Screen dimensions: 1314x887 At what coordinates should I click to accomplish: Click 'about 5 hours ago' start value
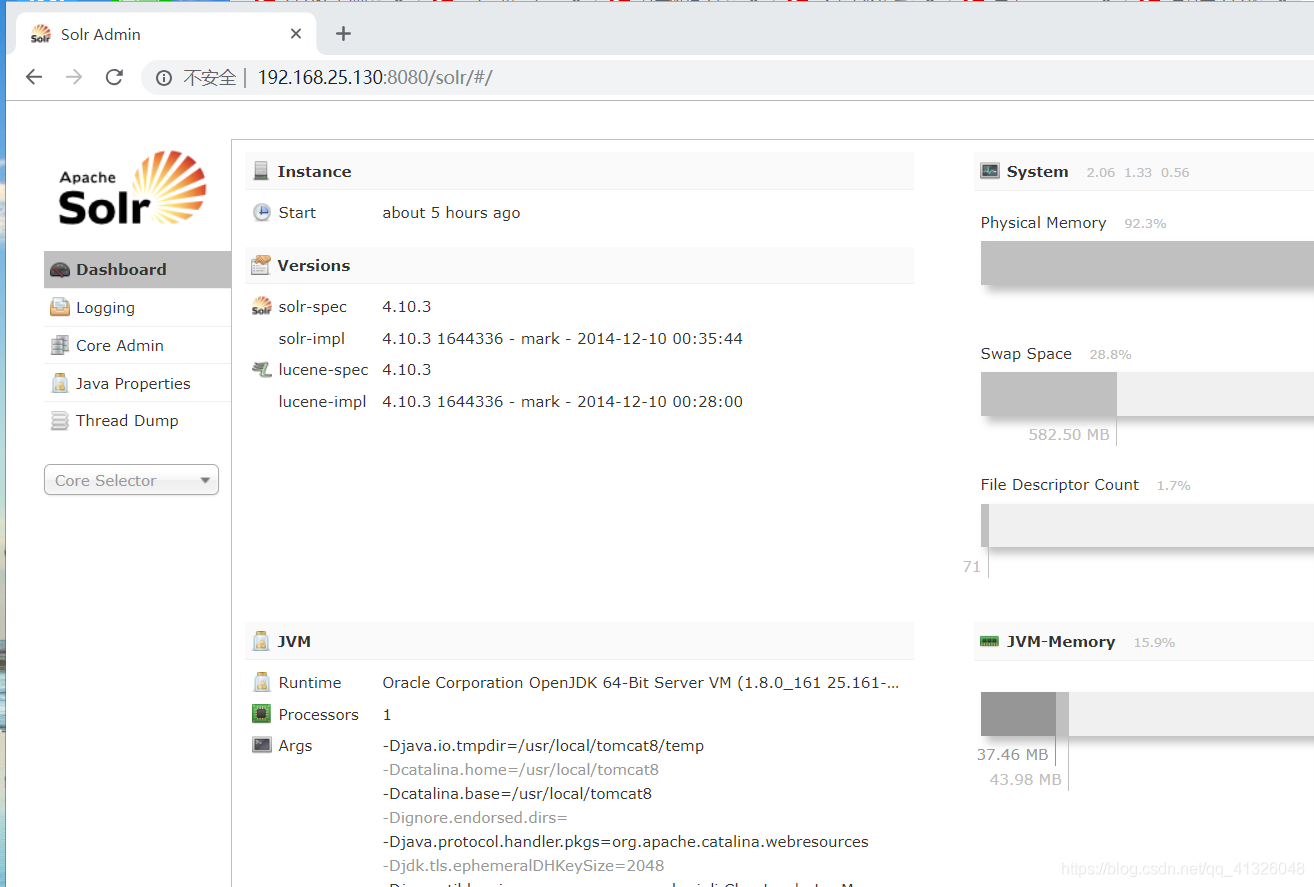451,213
